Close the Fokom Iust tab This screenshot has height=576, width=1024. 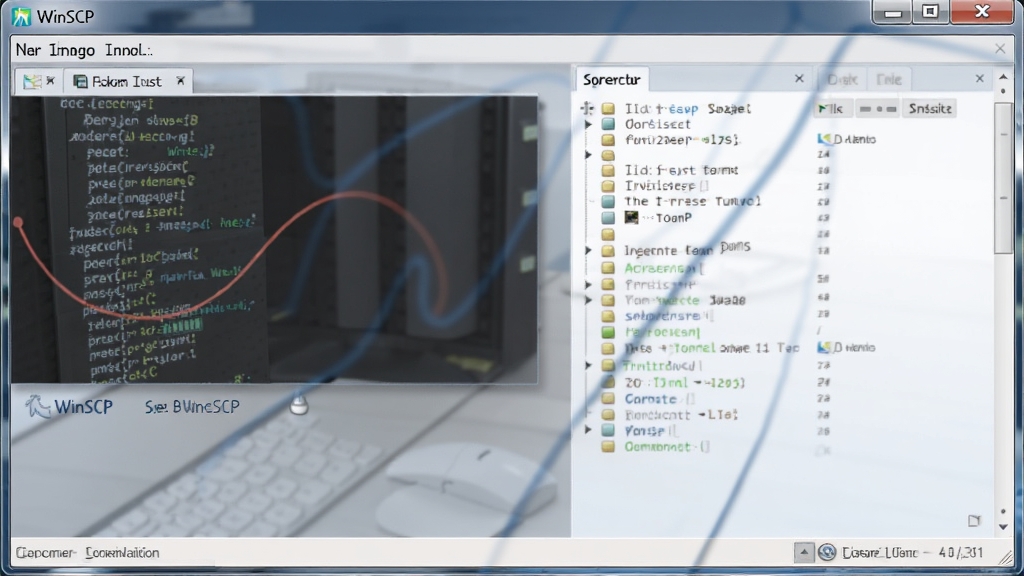tap(181, 80)
